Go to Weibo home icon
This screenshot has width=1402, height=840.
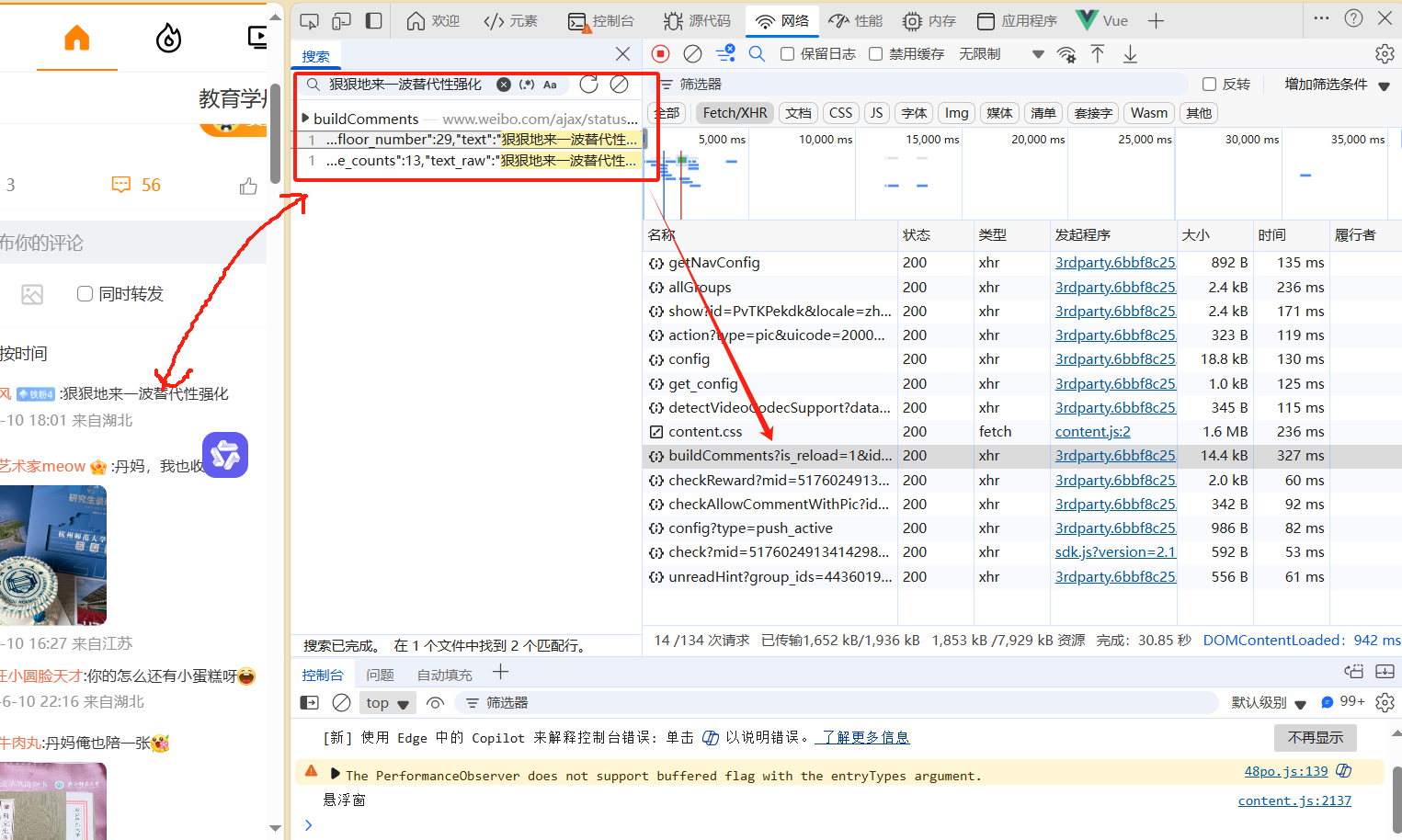(77, 38)
